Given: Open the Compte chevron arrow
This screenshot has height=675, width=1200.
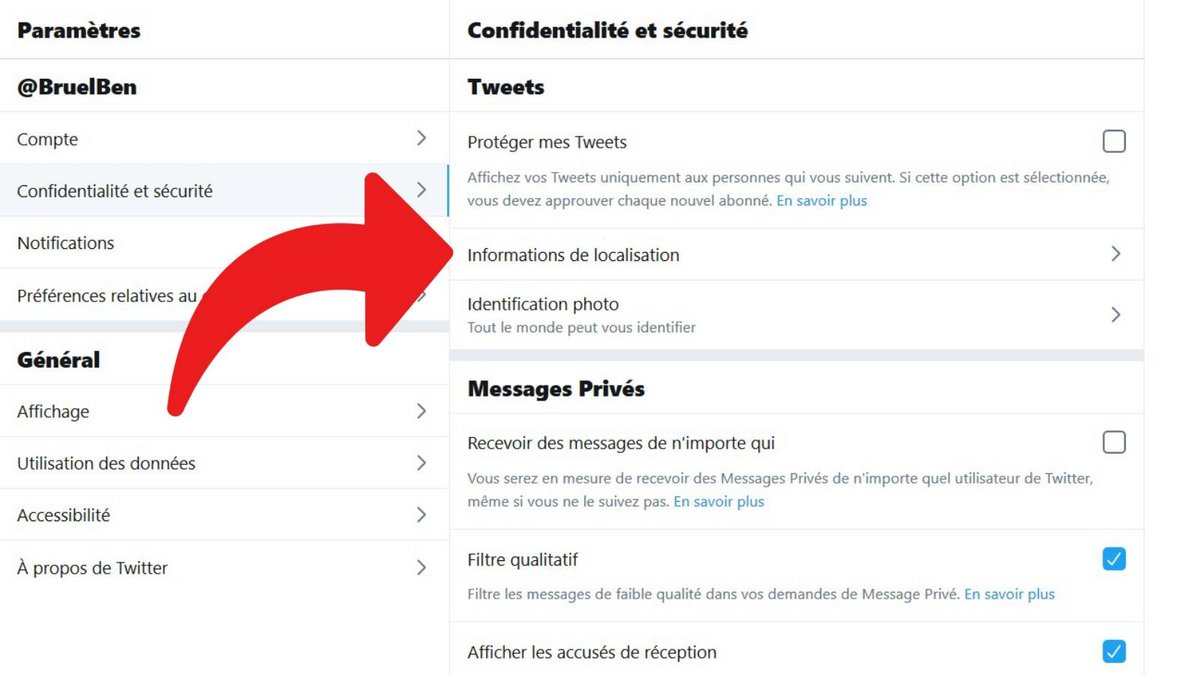Looking at the screenshot, I should pos(421,138).
